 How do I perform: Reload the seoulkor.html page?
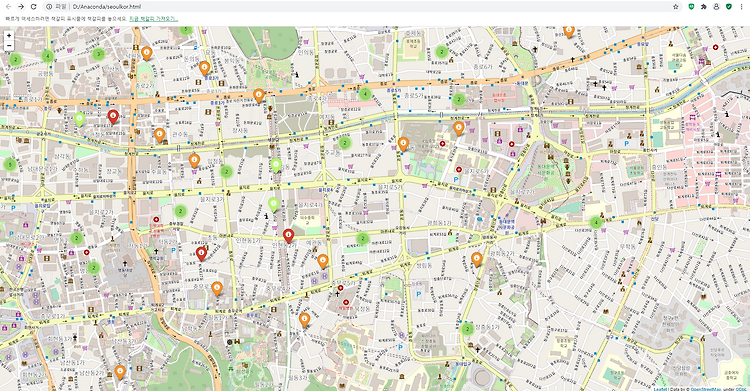point(33,7)
